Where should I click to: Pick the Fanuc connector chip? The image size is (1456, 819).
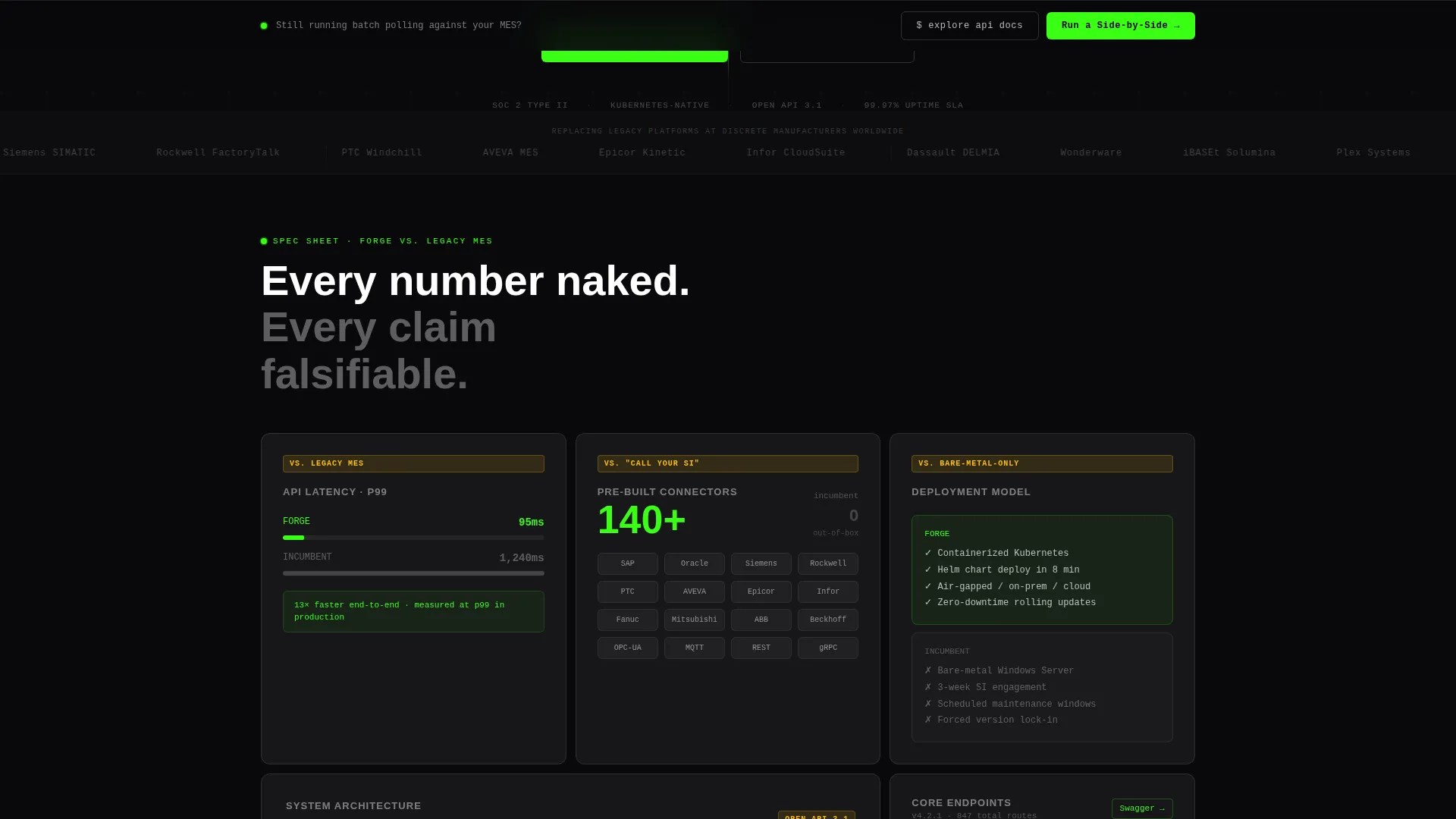click(x=627, y=620)
